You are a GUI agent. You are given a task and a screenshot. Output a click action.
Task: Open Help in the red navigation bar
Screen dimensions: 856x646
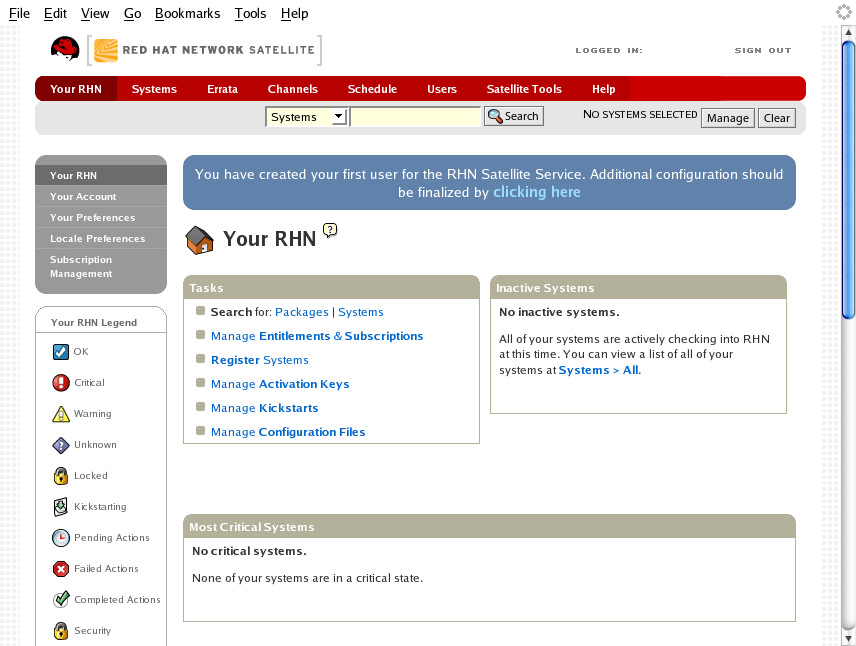click(603, 89)
